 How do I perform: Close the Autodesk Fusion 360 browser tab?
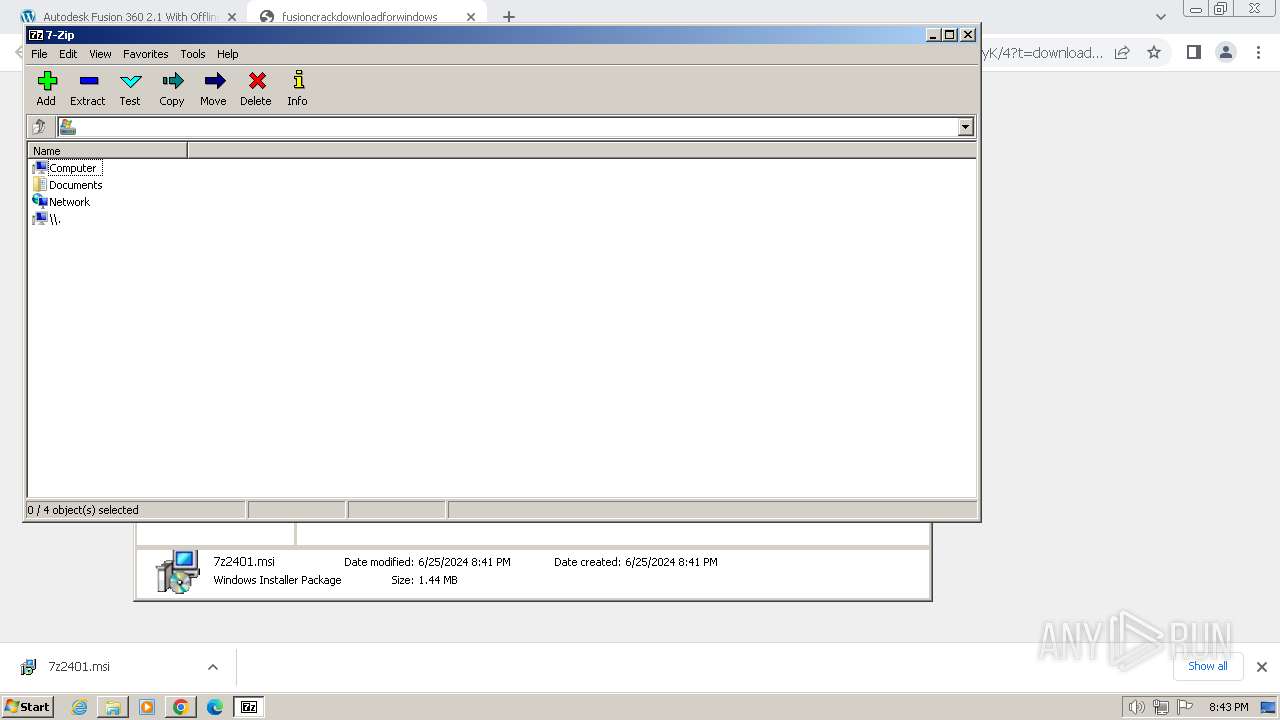click(232, 16)
